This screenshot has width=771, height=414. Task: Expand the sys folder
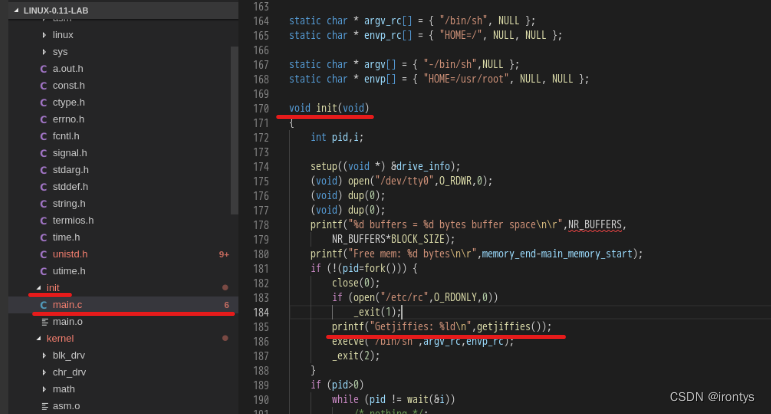point(44,52)
